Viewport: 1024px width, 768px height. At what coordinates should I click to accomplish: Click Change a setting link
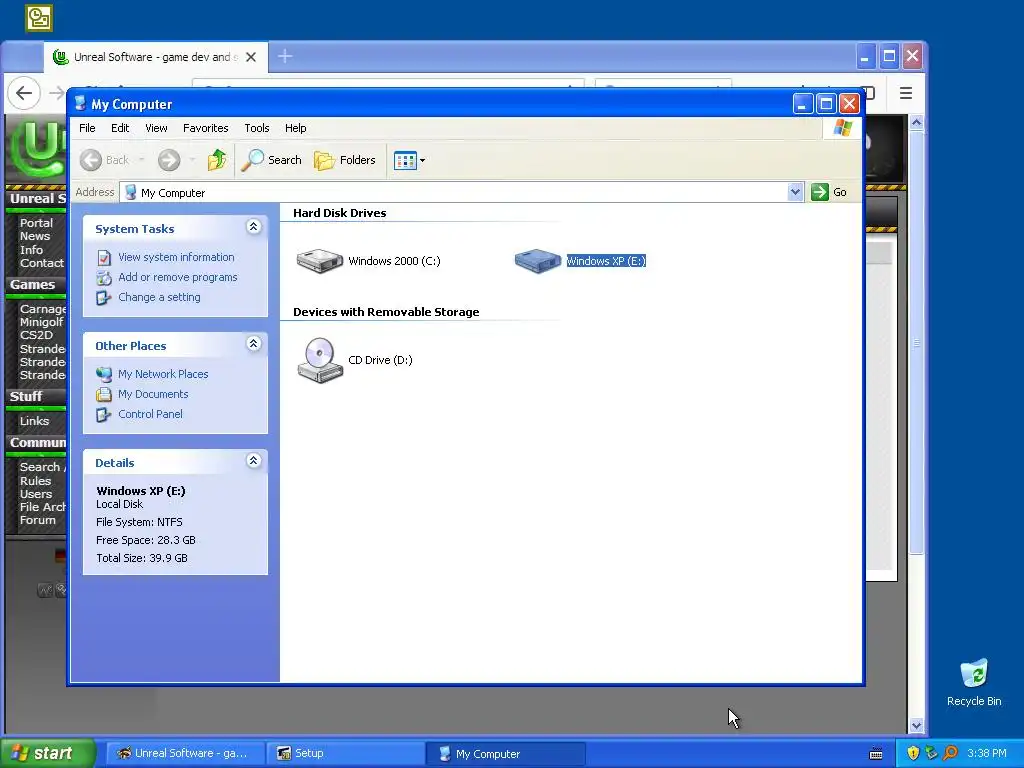[x=159, y=297]
